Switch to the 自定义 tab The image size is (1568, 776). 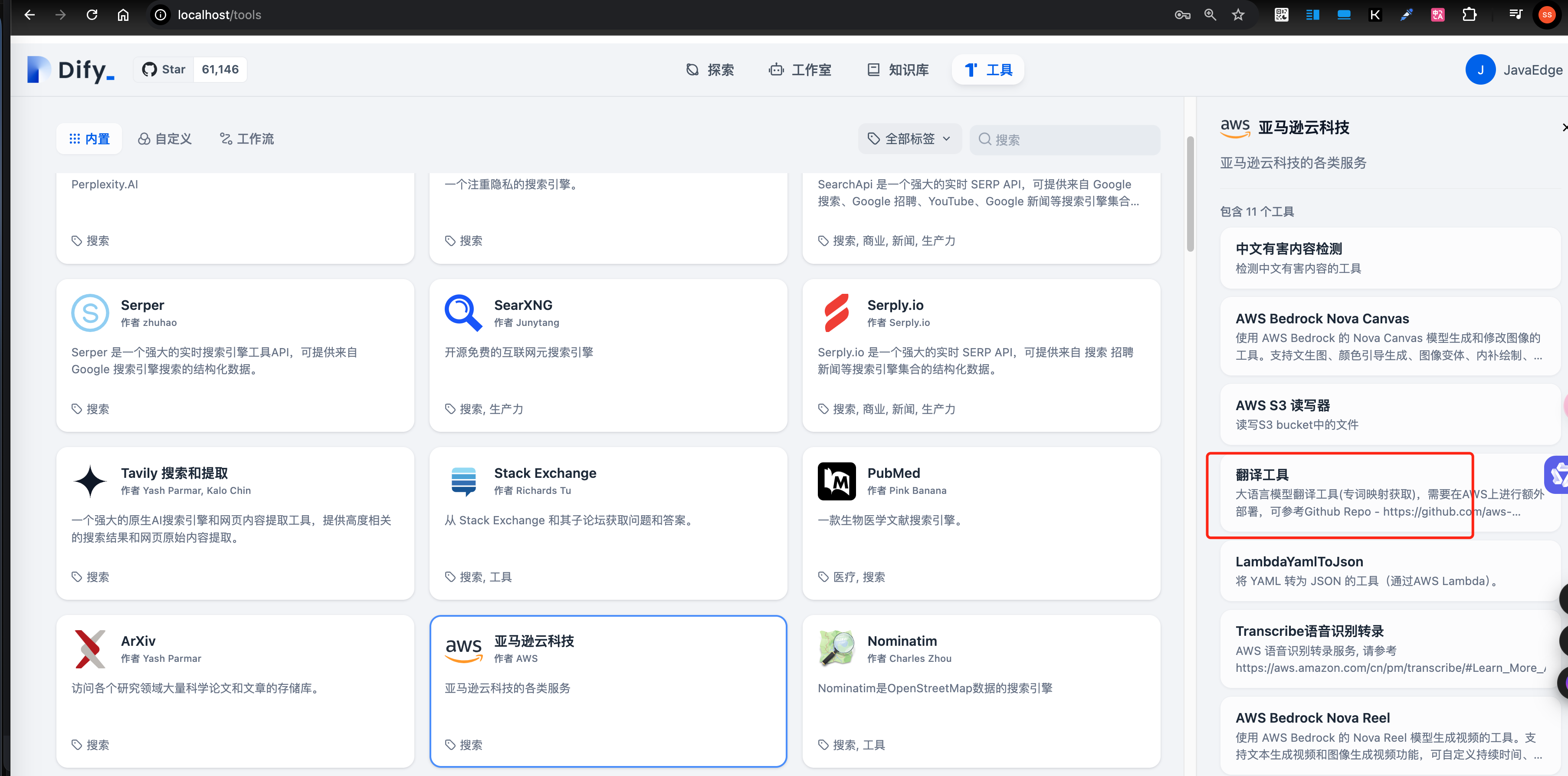pos(164,139)
